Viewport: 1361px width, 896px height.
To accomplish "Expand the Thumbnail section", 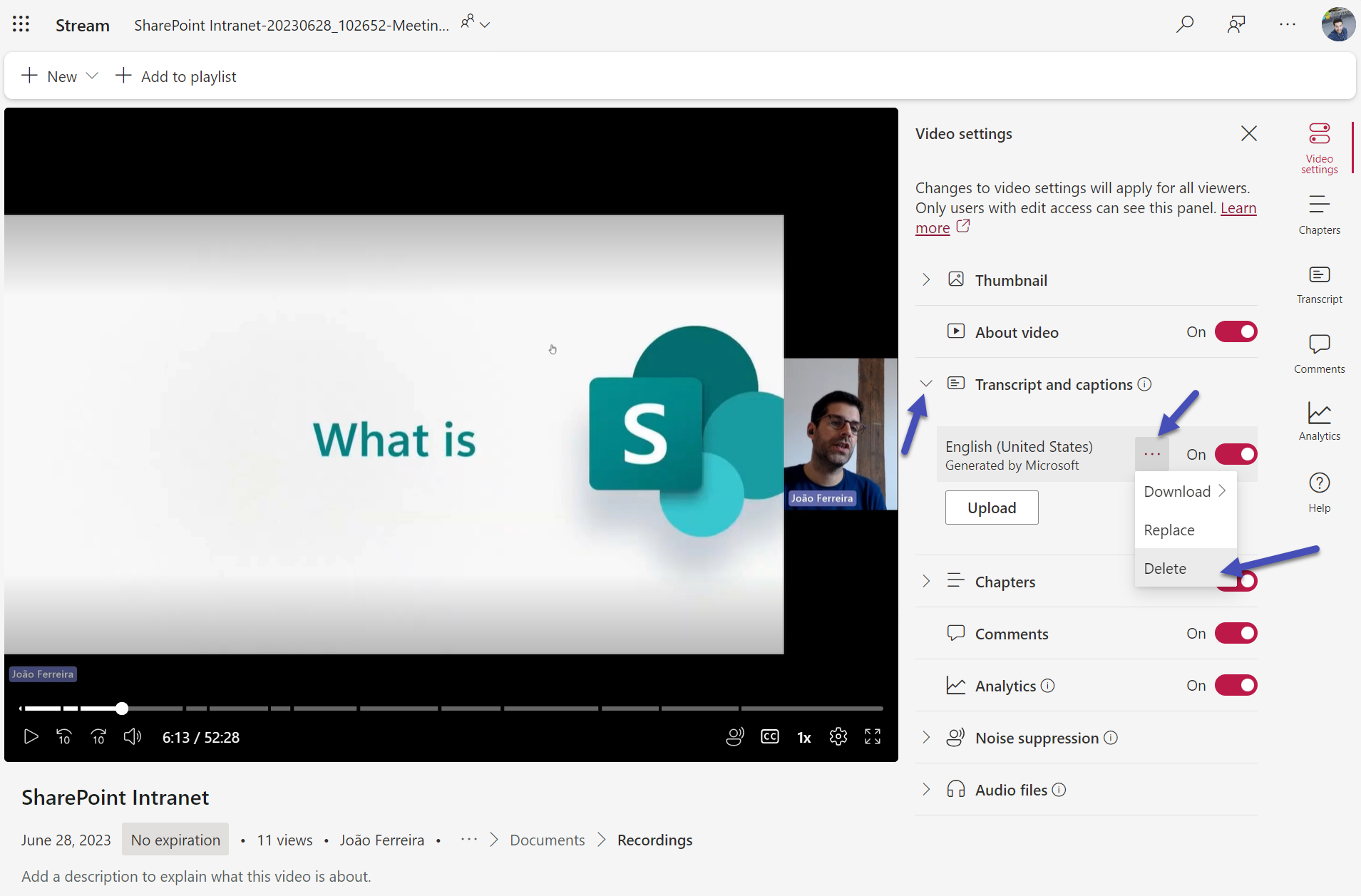I will coord(925,279).
